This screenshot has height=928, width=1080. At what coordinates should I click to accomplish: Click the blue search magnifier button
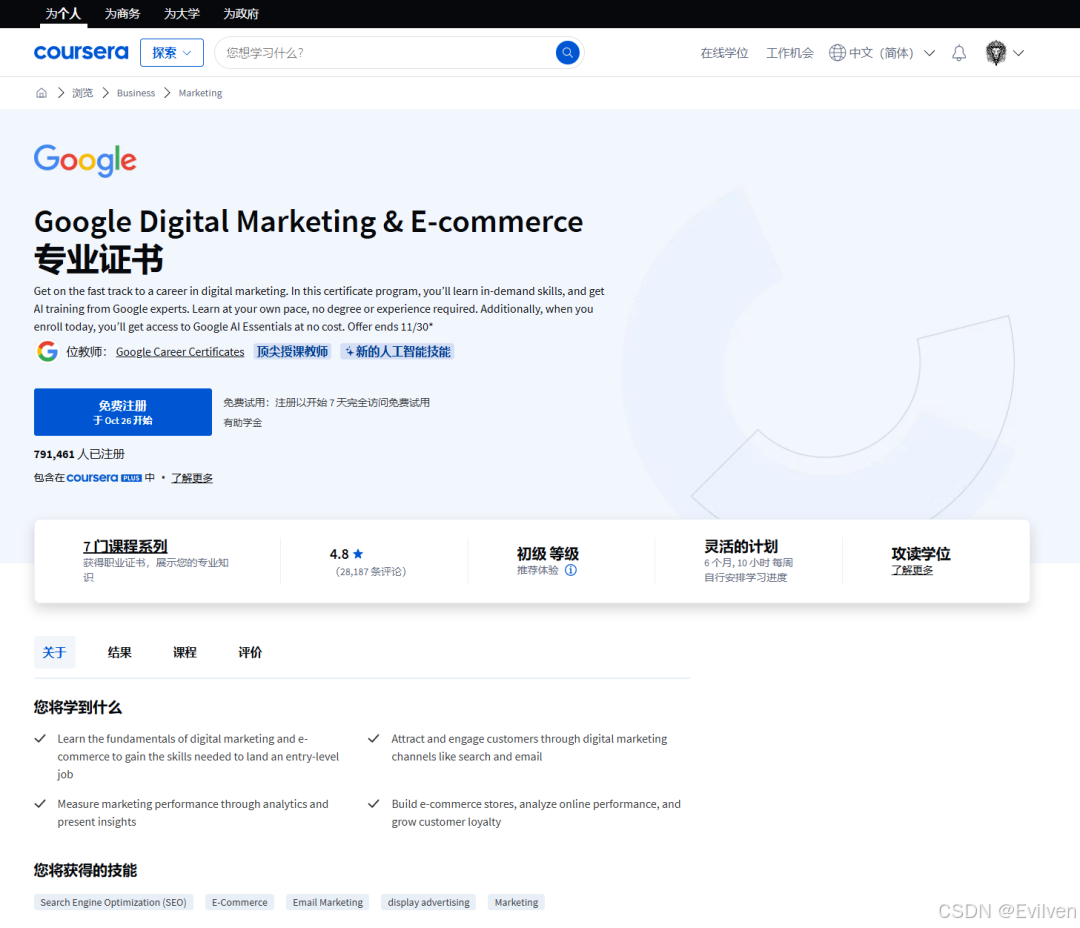[567, 52]
